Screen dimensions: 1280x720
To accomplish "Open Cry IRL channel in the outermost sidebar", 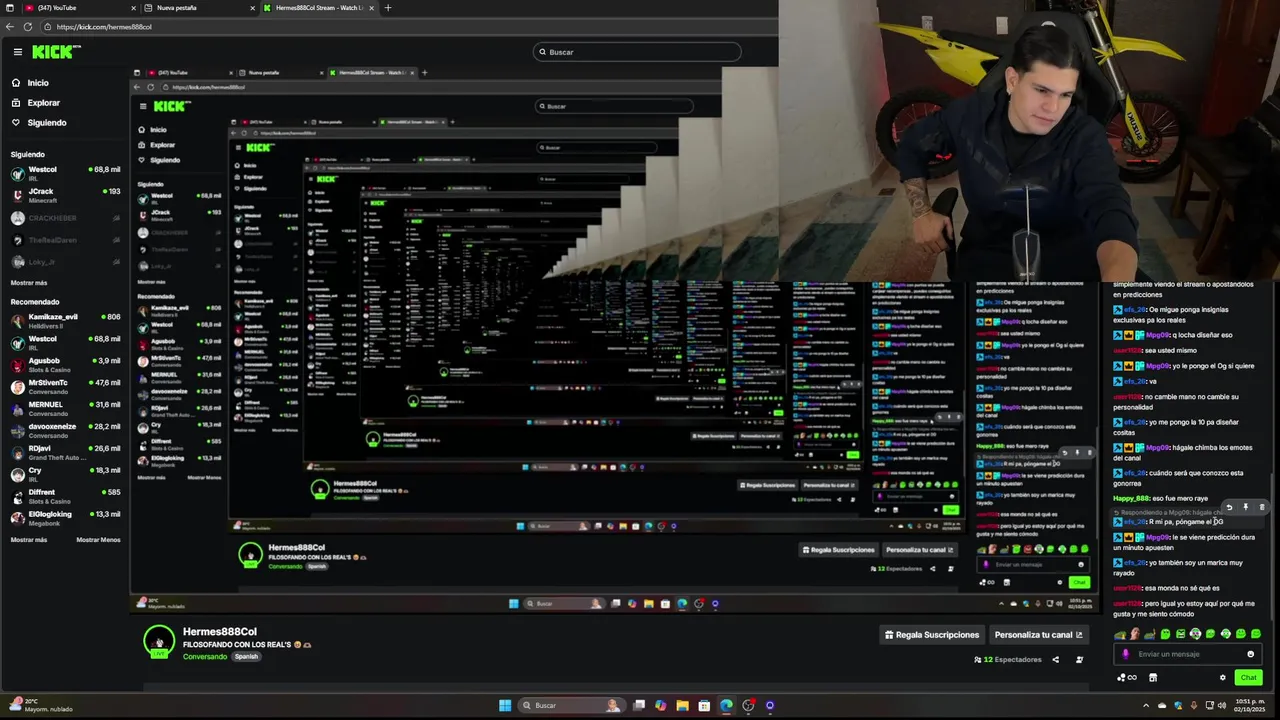I will (65, 474).
